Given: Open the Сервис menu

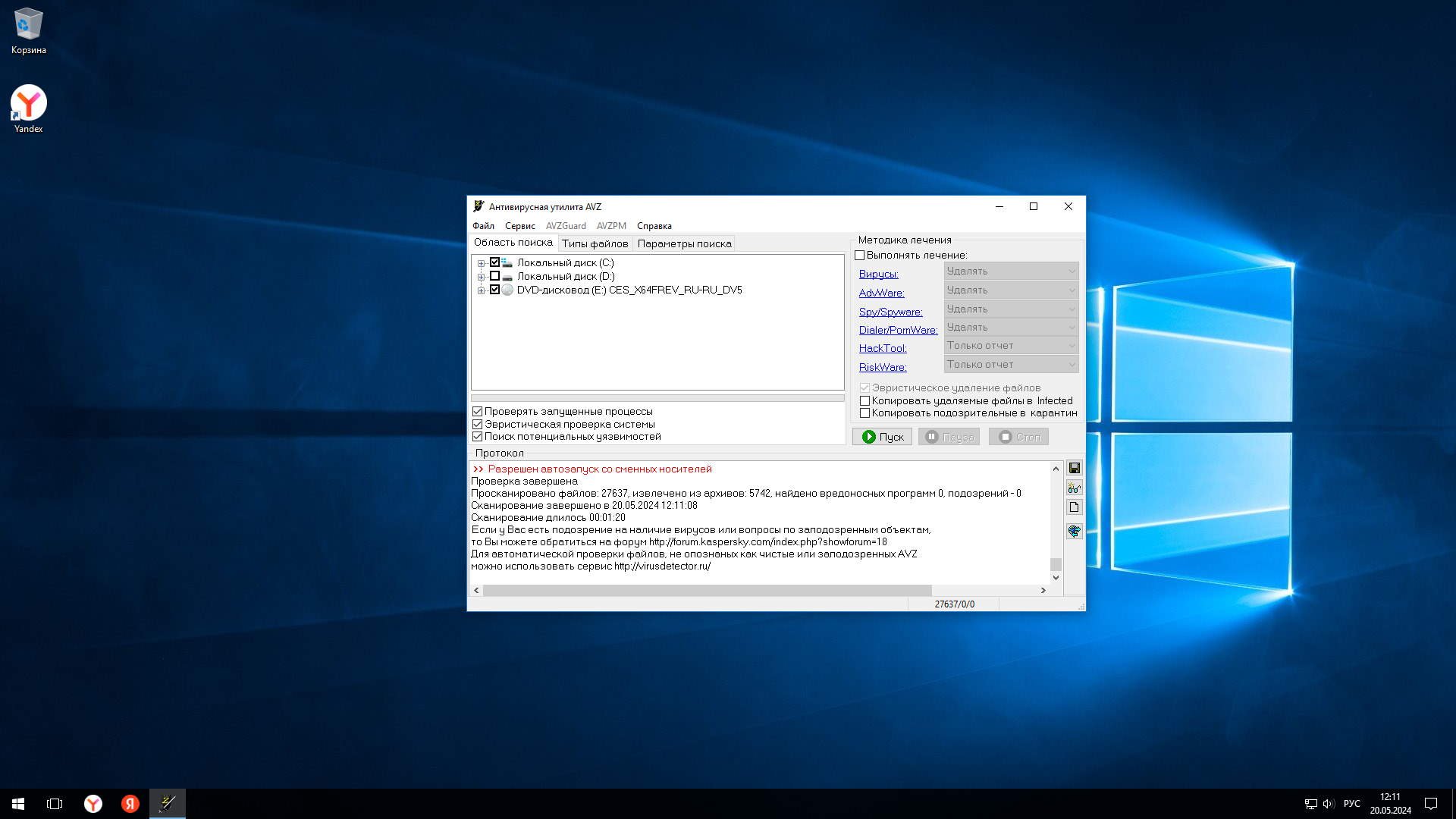Looking at the screenshot, I should coord(519,226).
